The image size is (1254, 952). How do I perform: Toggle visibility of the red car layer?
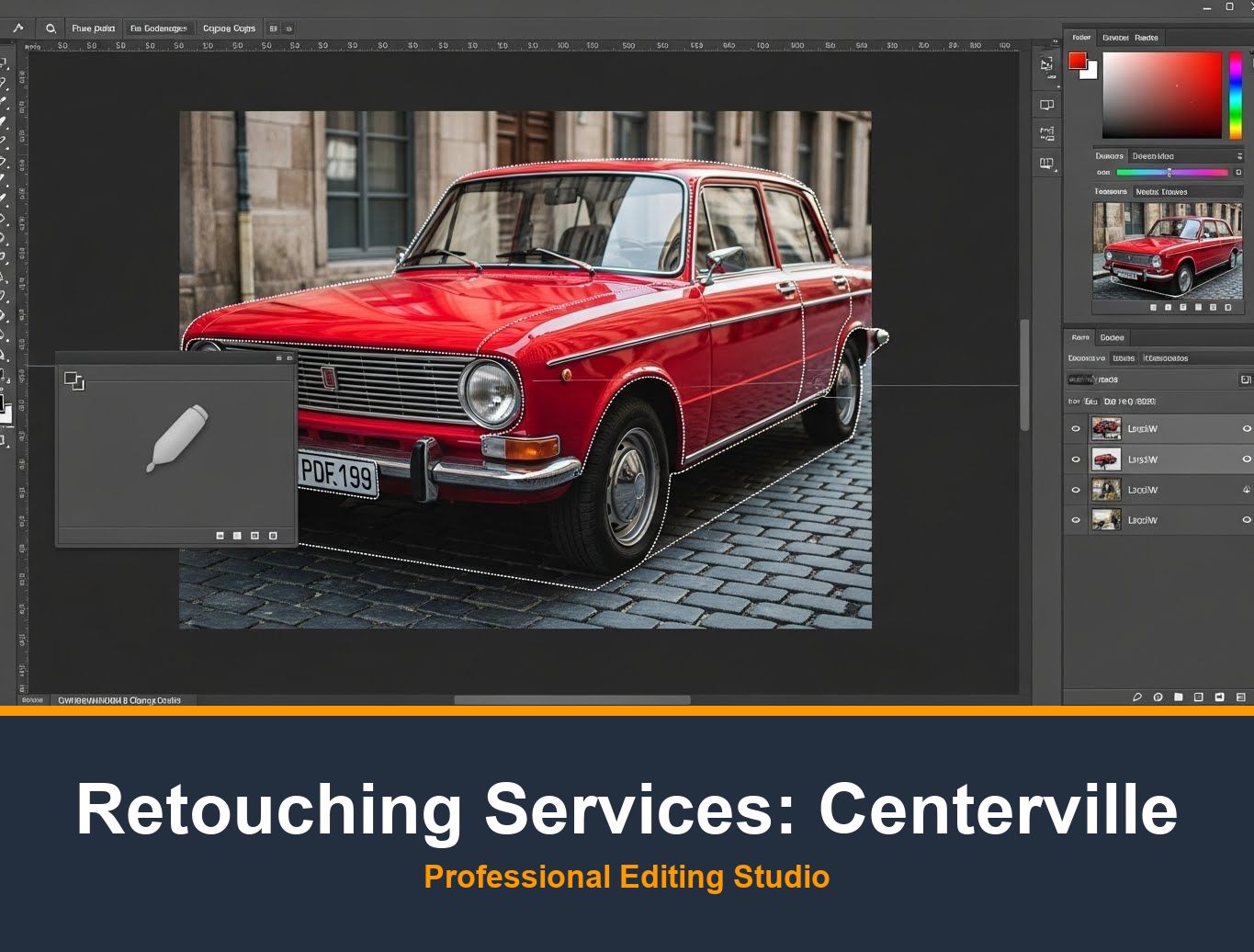point(1076,459)
